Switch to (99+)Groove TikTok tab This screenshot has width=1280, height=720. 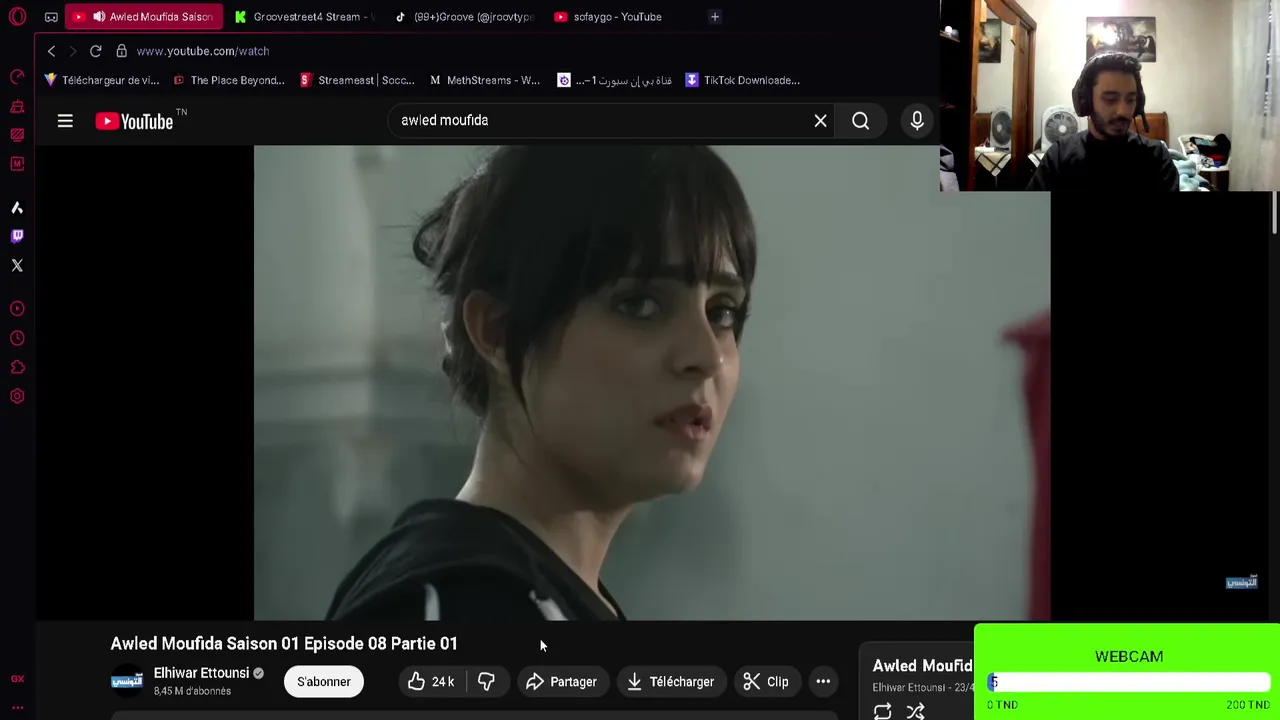coord(464,17)
